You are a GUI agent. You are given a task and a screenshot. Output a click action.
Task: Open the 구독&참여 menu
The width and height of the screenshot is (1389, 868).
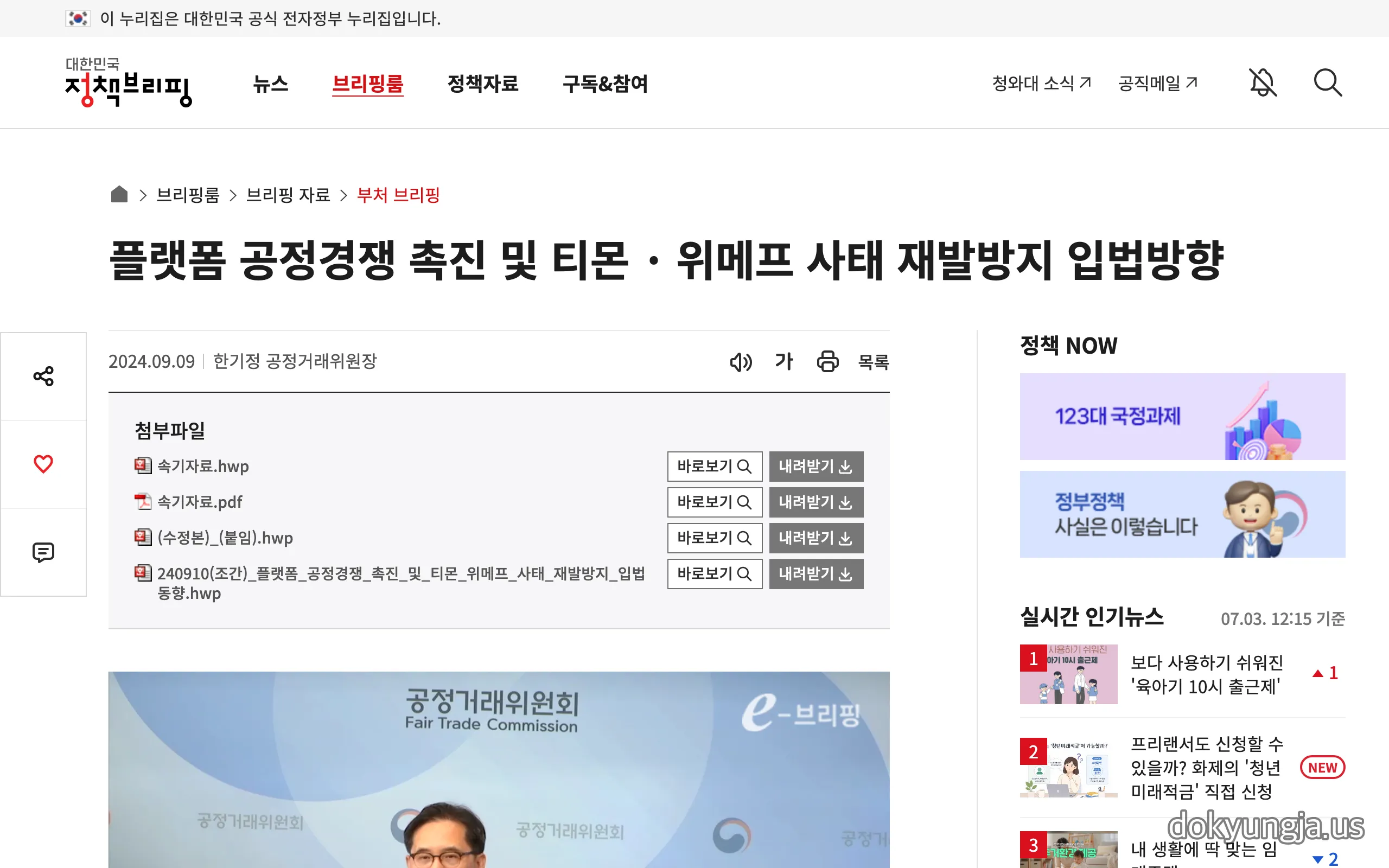click(605, 84)
